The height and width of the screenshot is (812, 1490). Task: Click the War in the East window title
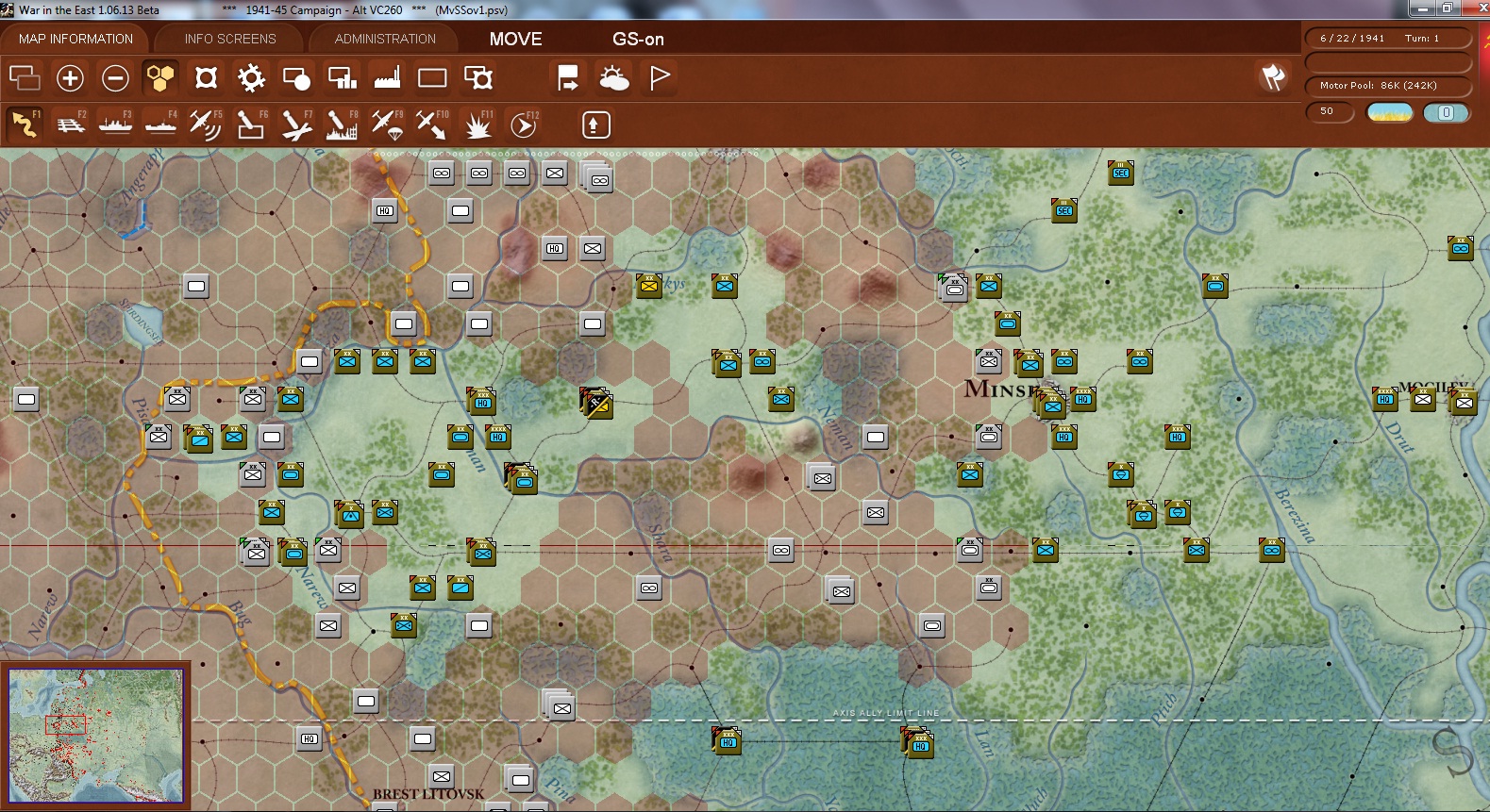click(x=89, y=9)
